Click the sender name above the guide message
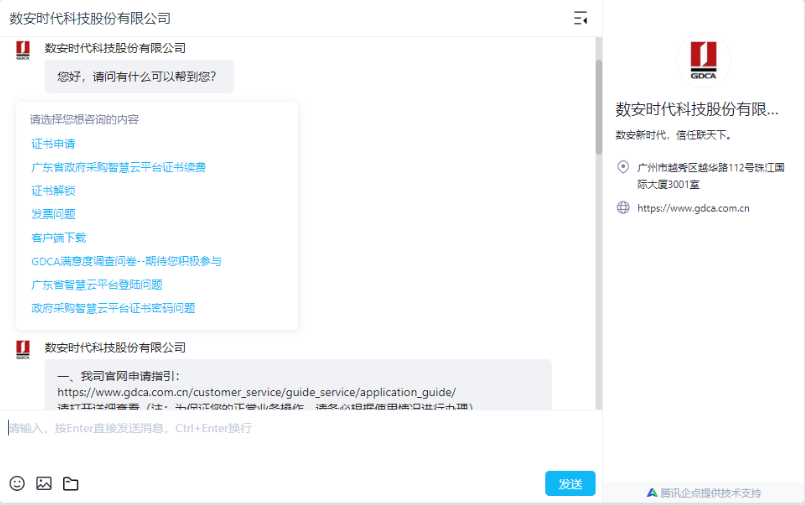 [115, 347]
